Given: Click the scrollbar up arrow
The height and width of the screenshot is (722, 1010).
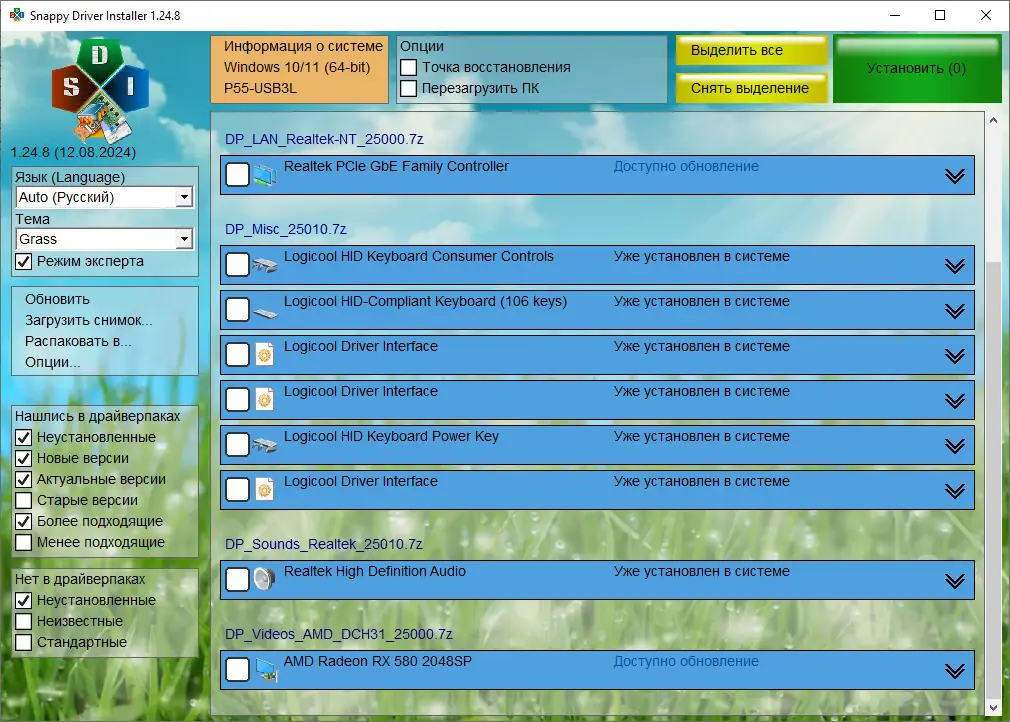Looking at the screenshot, I should coord(993,120).
